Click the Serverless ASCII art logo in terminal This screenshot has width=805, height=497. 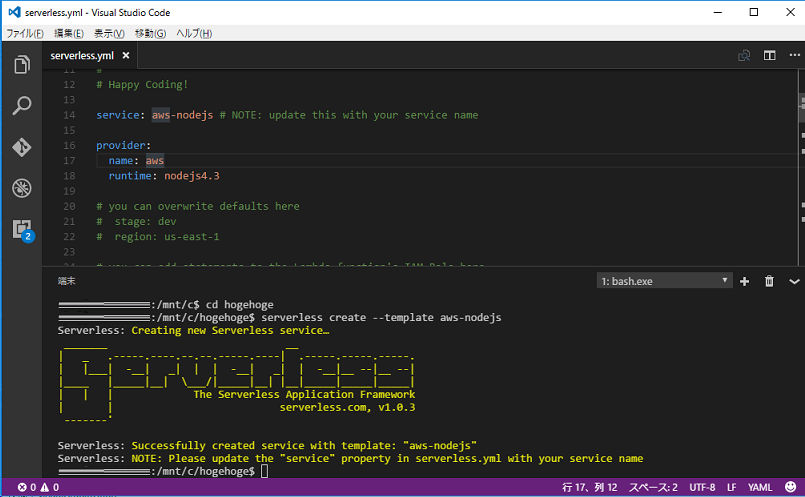(237, 383)
